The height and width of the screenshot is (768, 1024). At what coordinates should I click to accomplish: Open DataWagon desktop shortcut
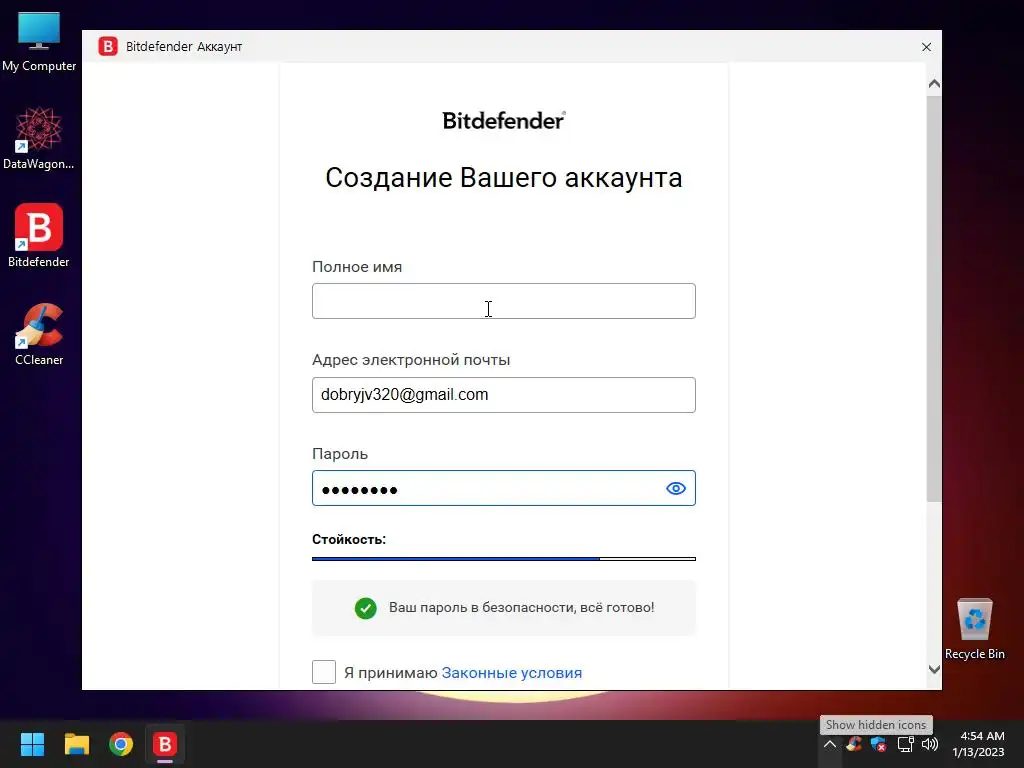click(39, 138)
